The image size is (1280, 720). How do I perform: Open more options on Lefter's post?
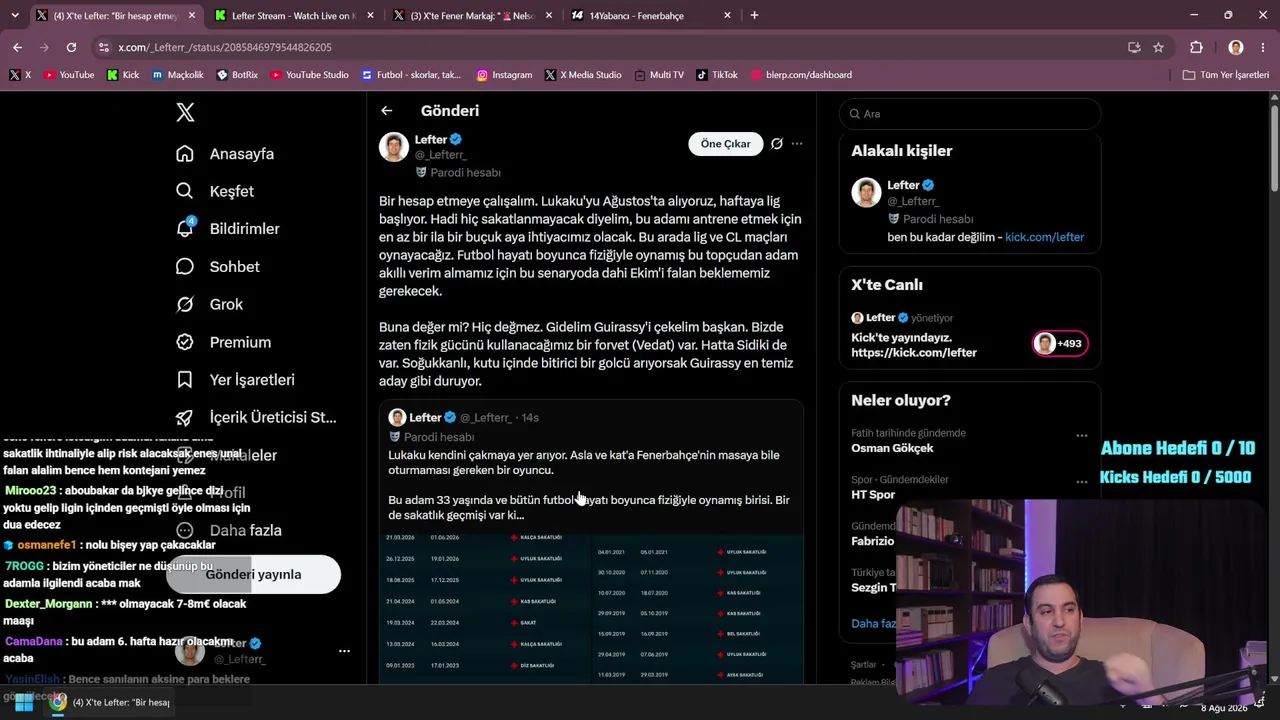pos(797,144)
